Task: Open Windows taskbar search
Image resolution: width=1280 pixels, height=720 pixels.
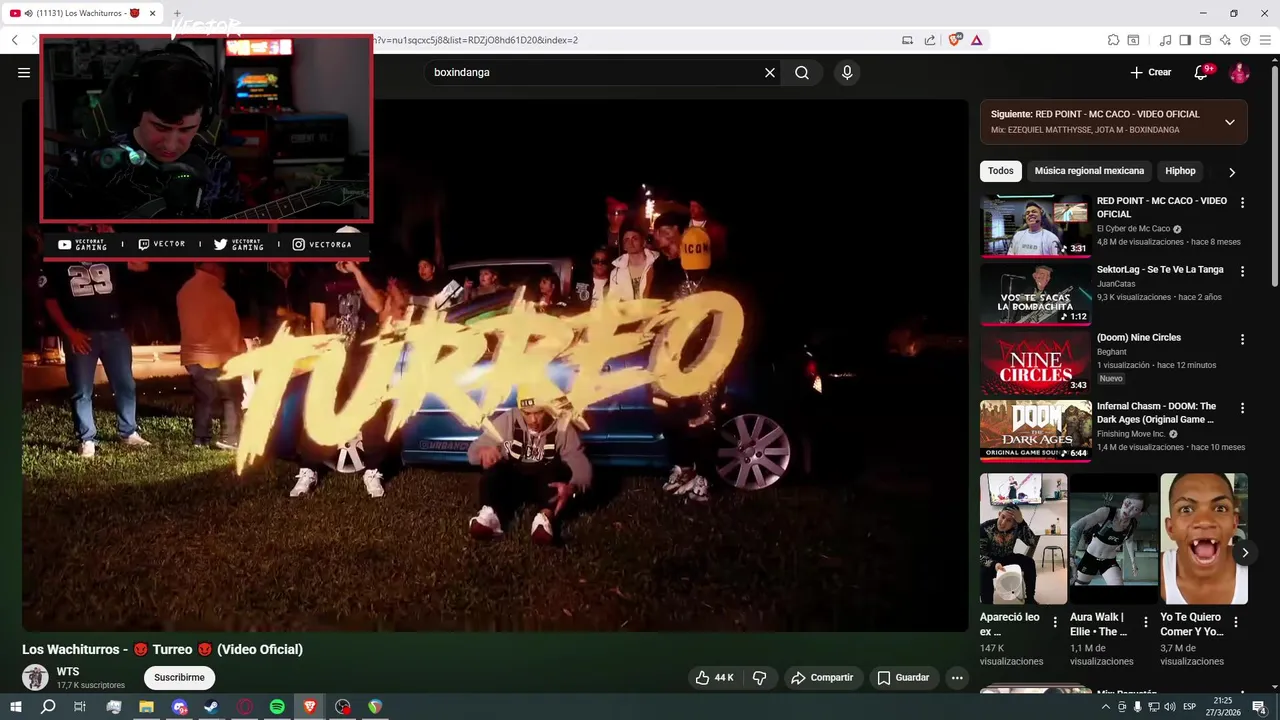Action: 48,707
